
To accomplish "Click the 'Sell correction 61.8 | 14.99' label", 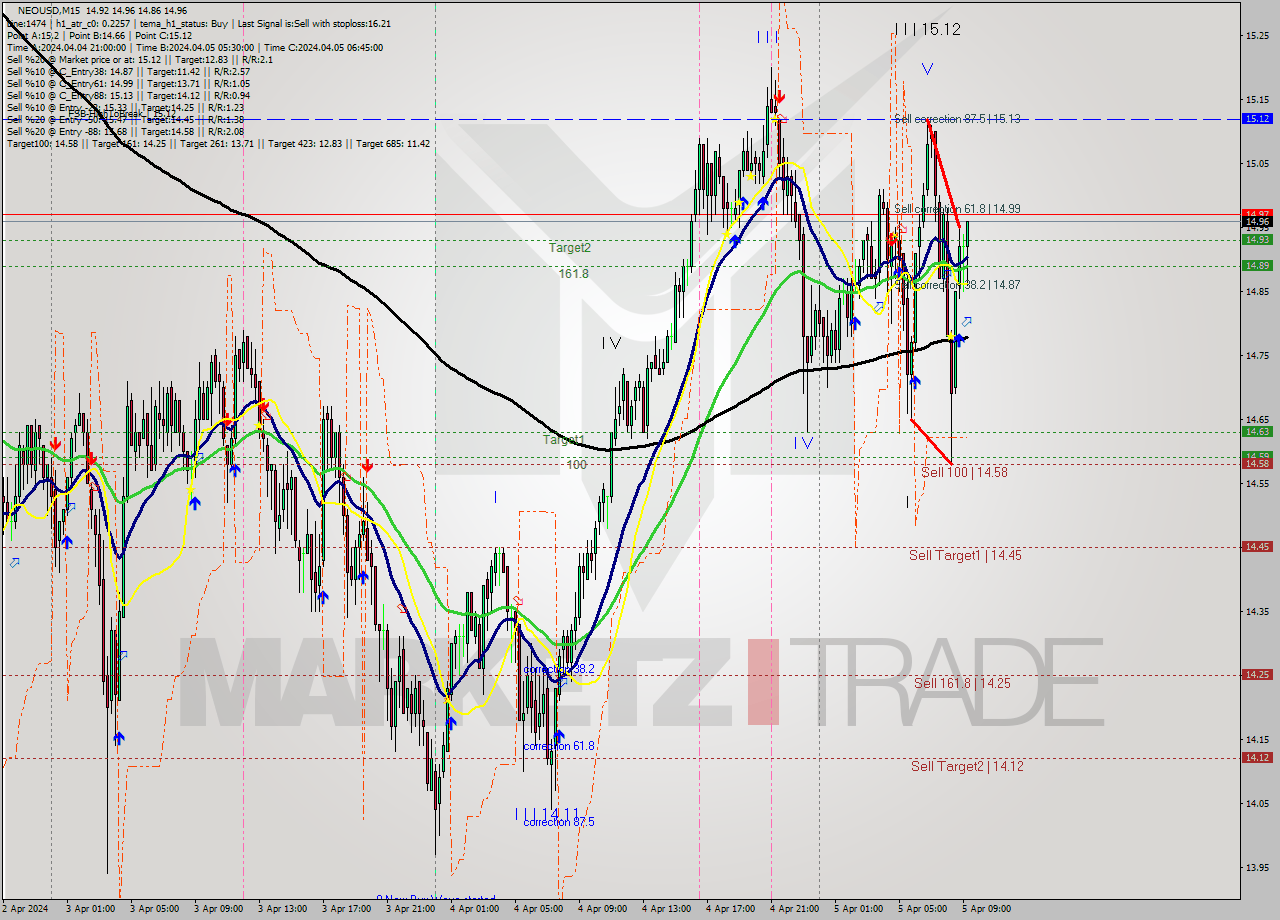I will click(957, 209).
